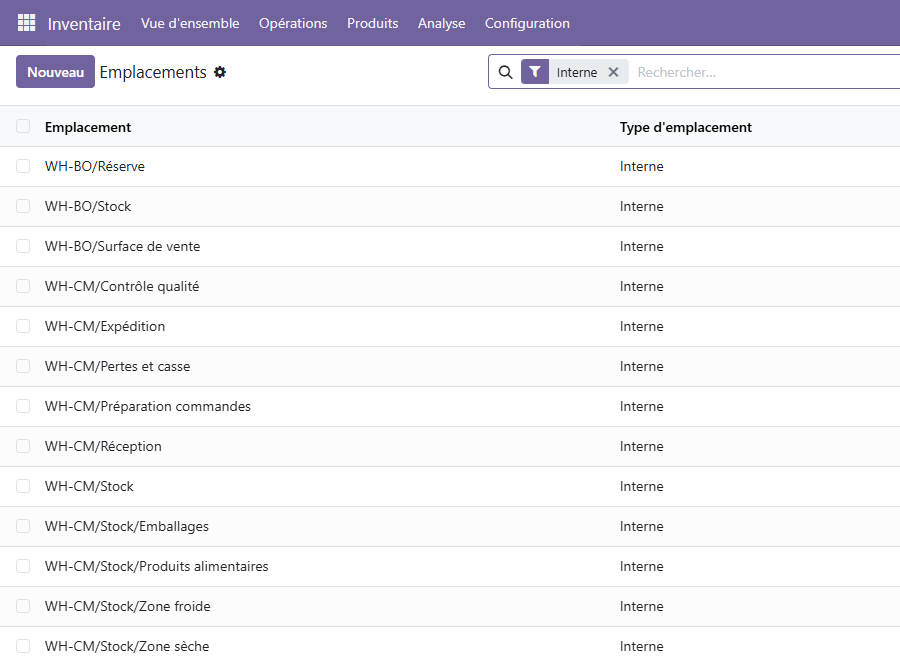Check the WH-CM/Pertes et casse checkbox
Viewport: 900px width, 665px height.
click(x=23, y=366)
